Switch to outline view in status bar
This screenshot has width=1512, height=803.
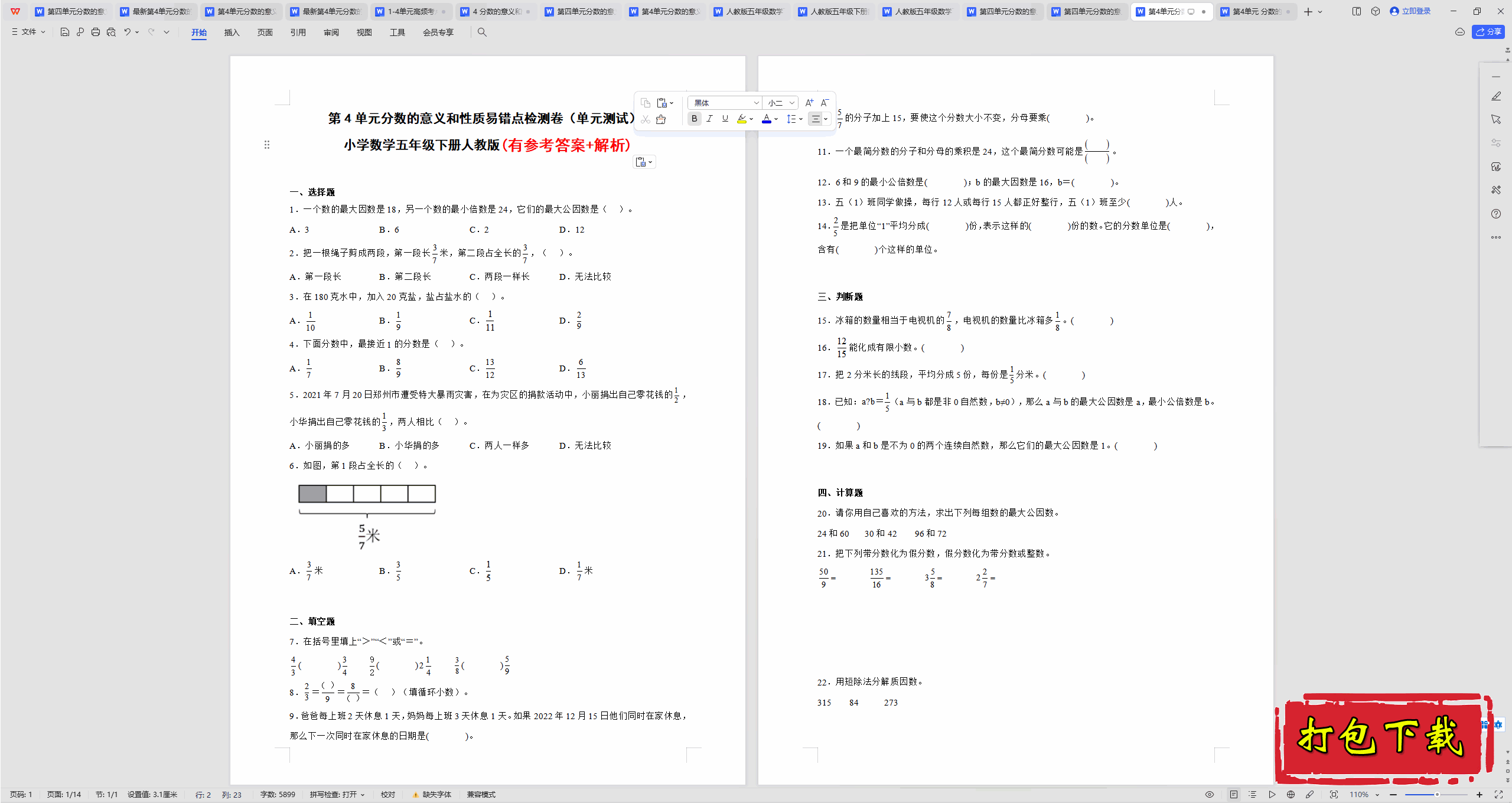(1253, 795)
